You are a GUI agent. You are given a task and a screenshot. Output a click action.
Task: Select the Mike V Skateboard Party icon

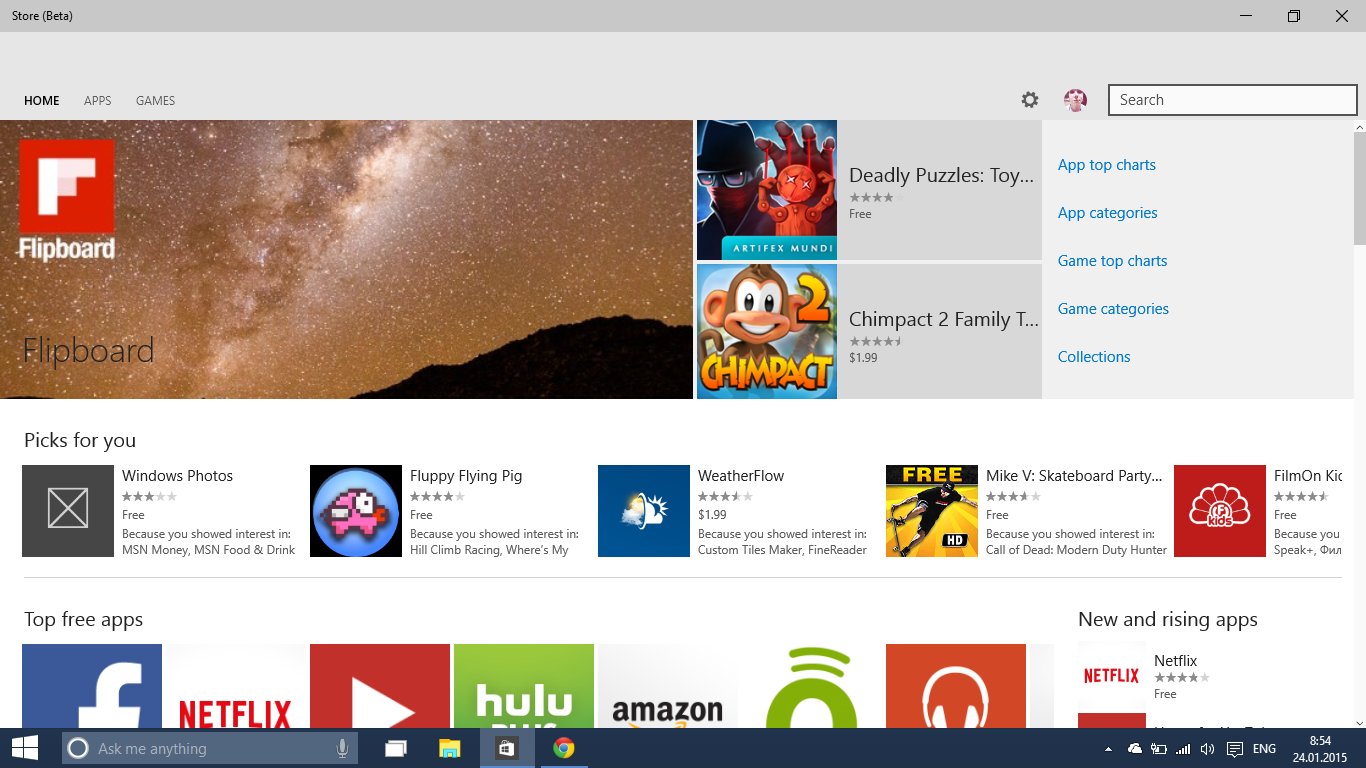pyautogui.click(x=932, y=511)
